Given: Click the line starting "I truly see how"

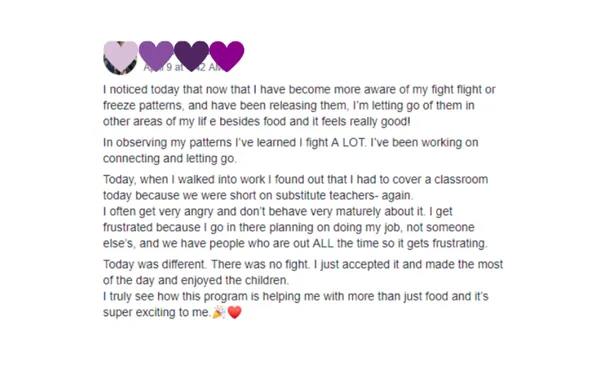Looking at the screenshot, I should (296, 296).
